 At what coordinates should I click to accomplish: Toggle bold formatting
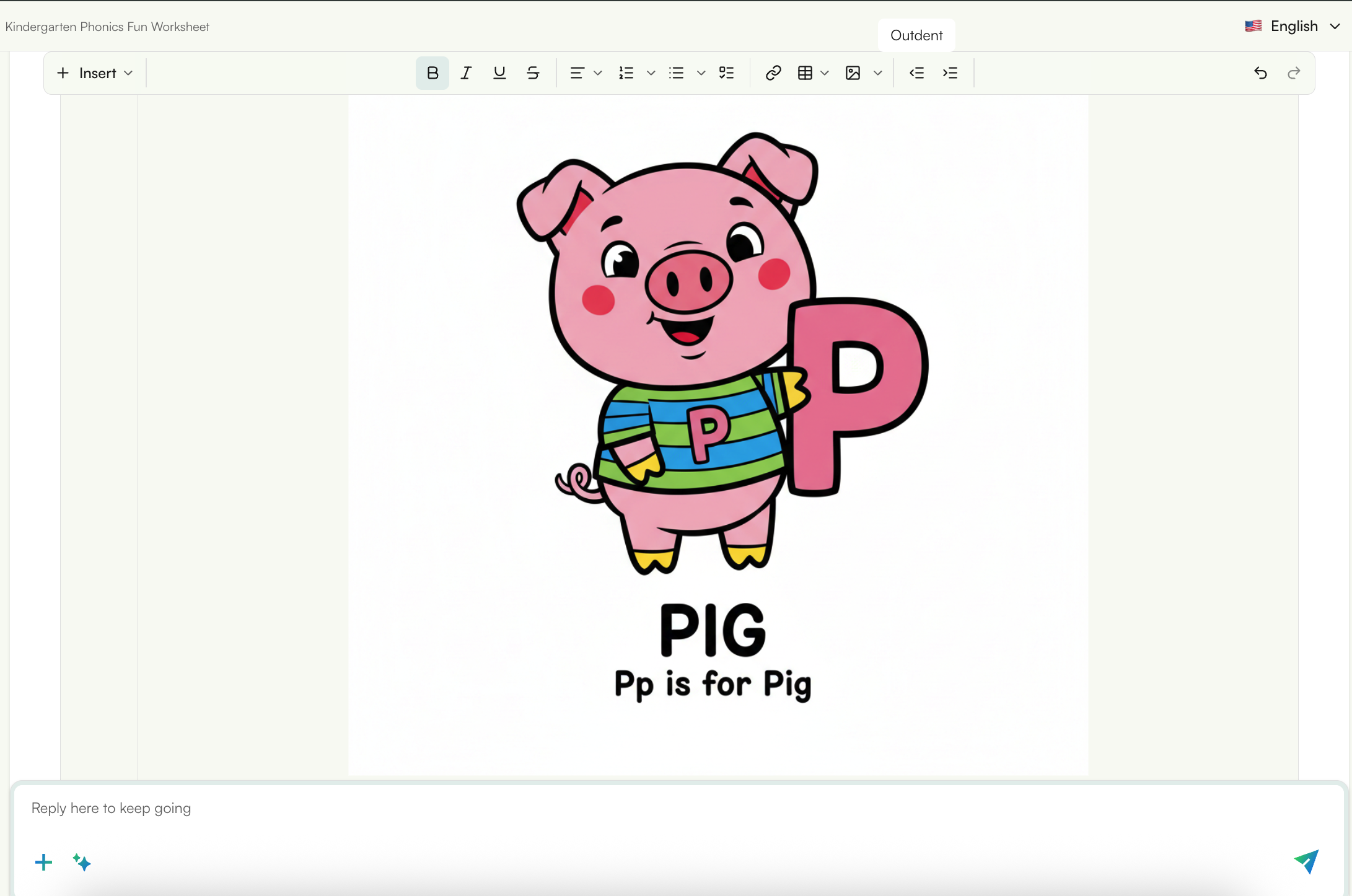[x=432, y=72]
